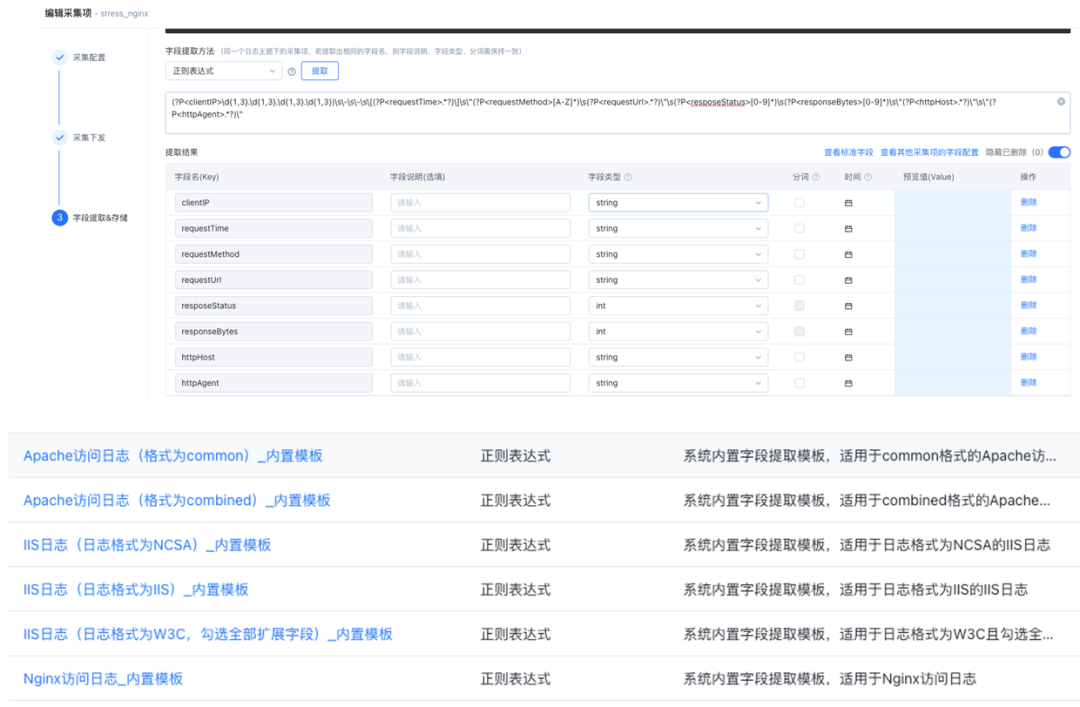Click the time calendar icon in httpHost row

point(849,358)
